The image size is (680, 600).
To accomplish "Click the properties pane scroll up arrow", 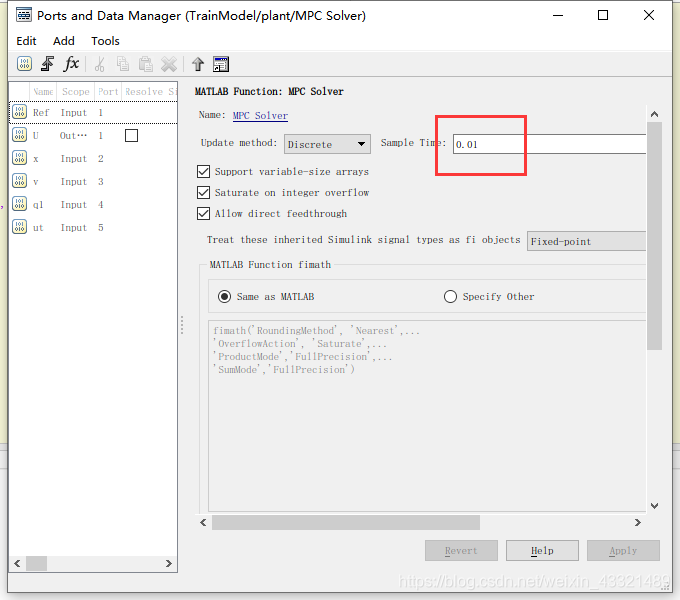I will 654,114.
